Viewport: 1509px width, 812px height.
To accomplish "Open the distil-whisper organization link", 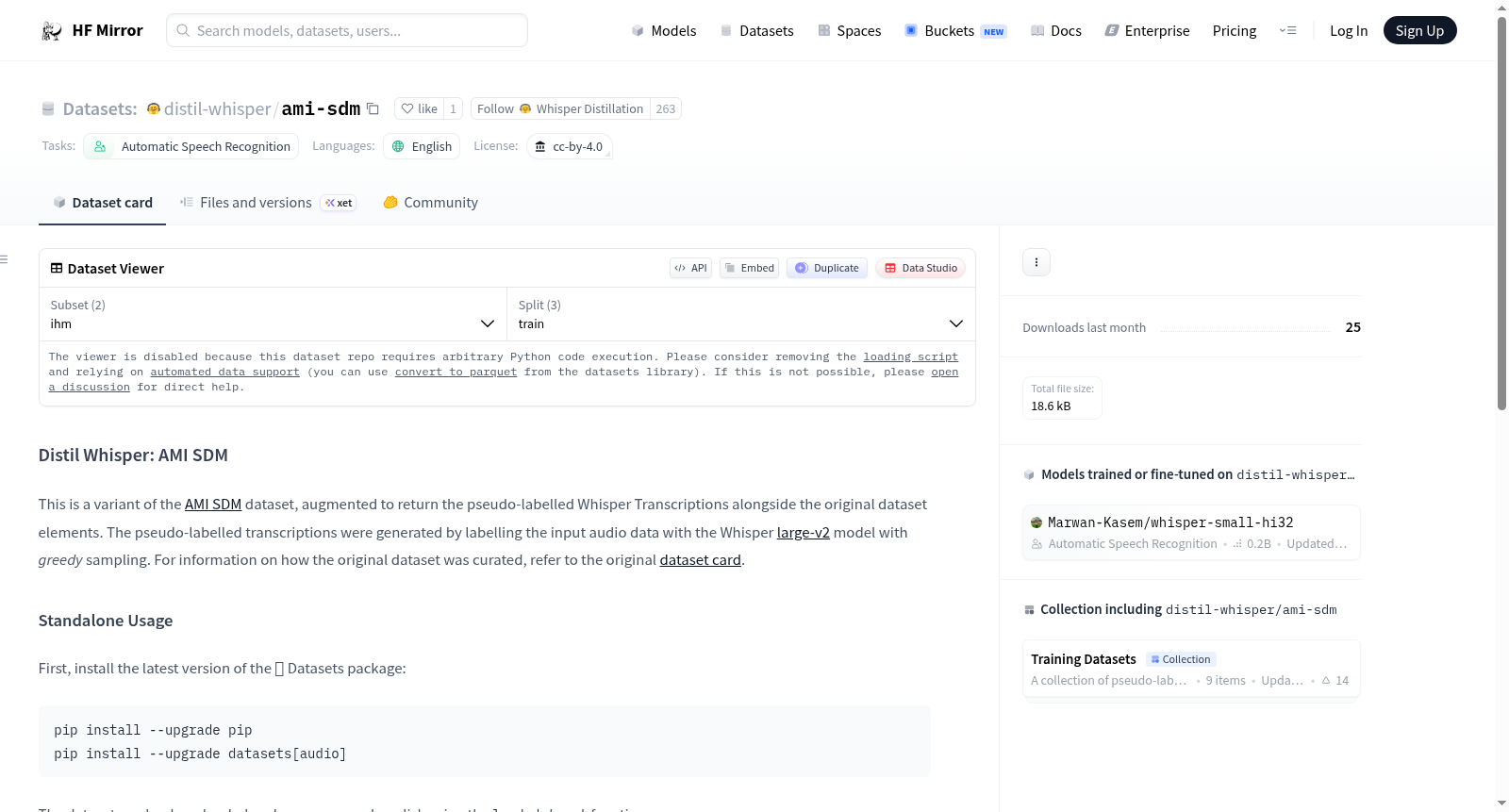I will pyautogui.click(x=218, y=108).
